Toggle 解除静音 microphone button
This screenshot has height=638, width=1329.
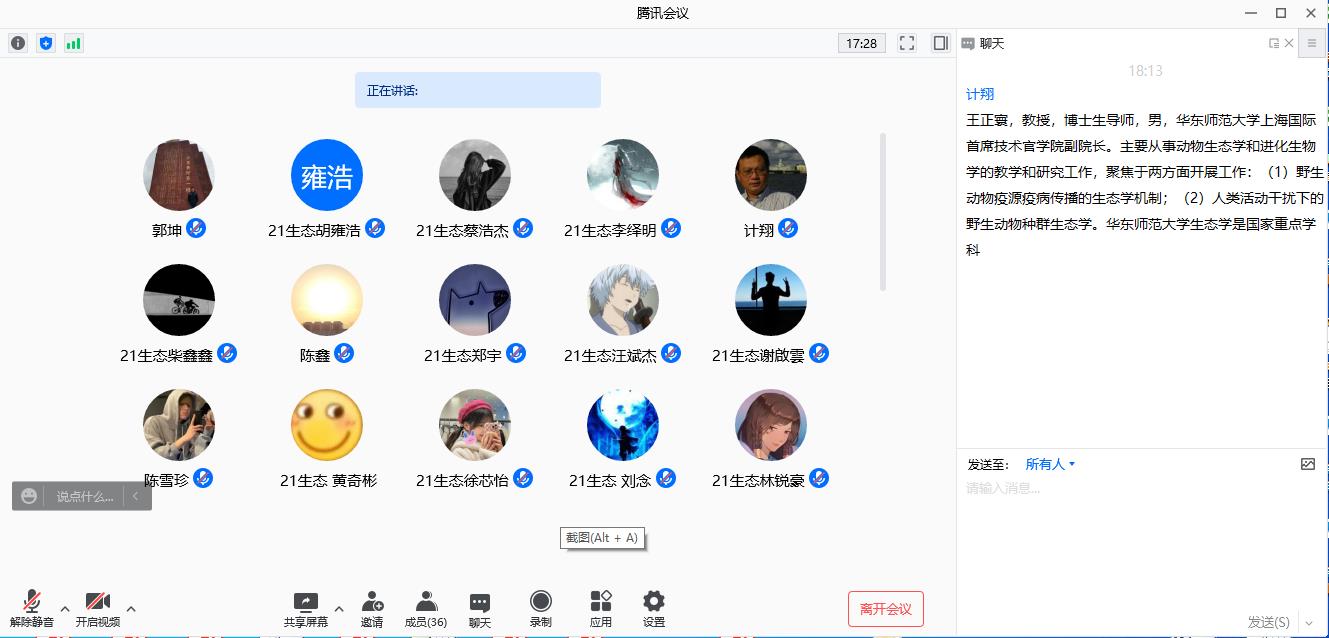click(32, 607)
